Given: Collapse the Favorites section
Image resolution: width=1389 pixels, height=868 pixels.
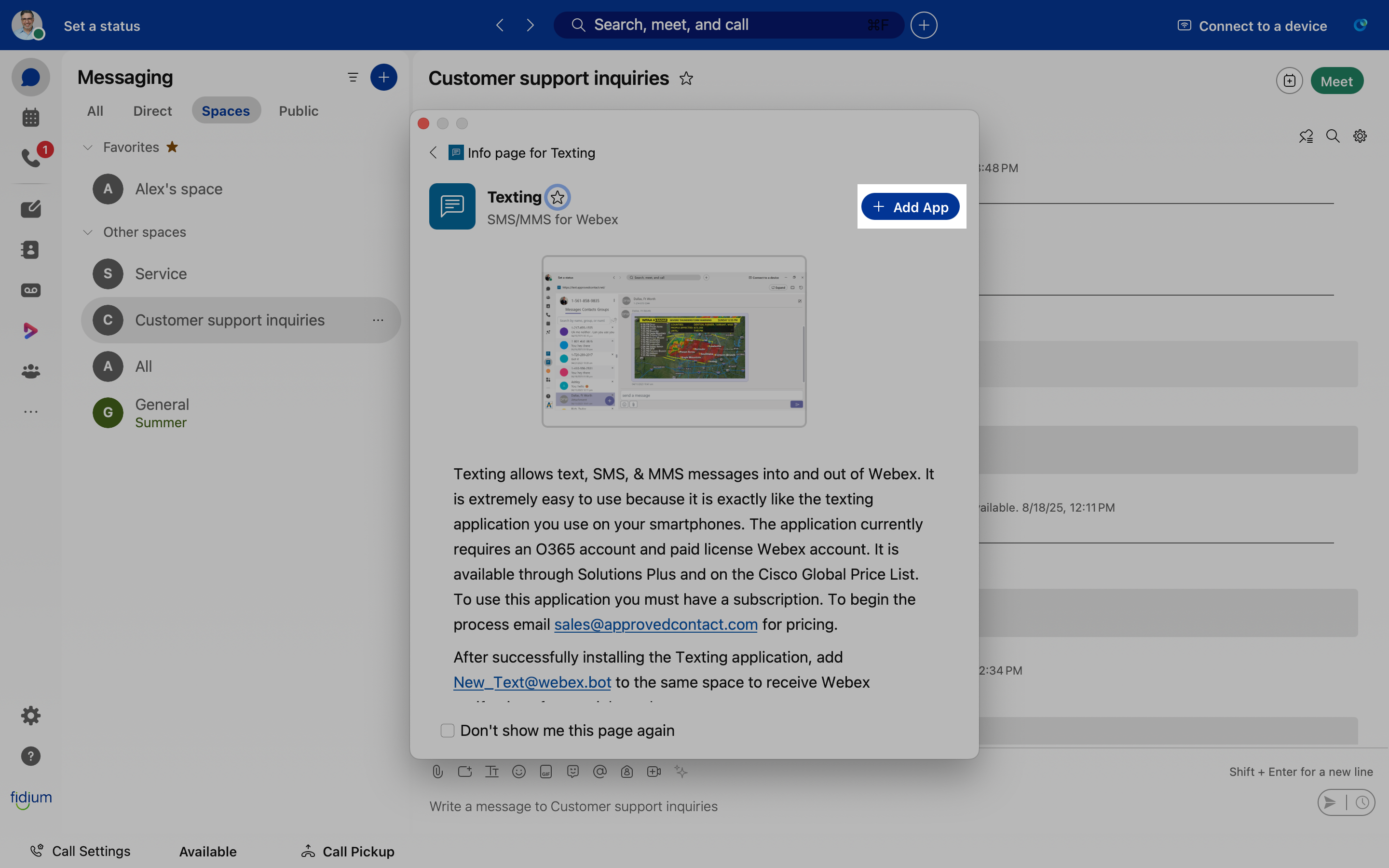Looking at the screenshot, I should (88, 148).
